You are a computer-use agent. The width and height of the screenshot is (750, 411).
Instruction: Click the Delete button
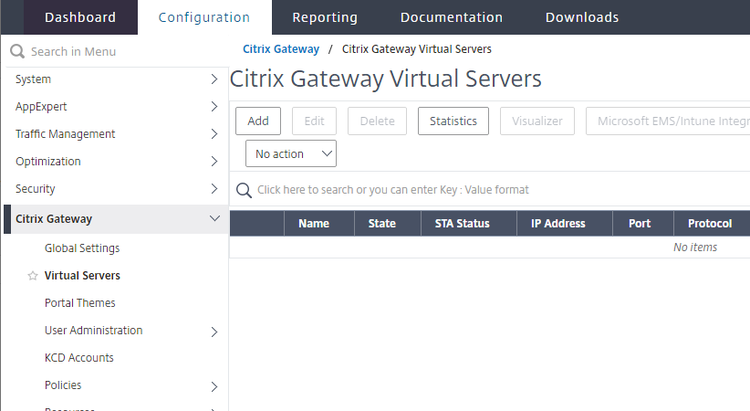coord(377,121)
